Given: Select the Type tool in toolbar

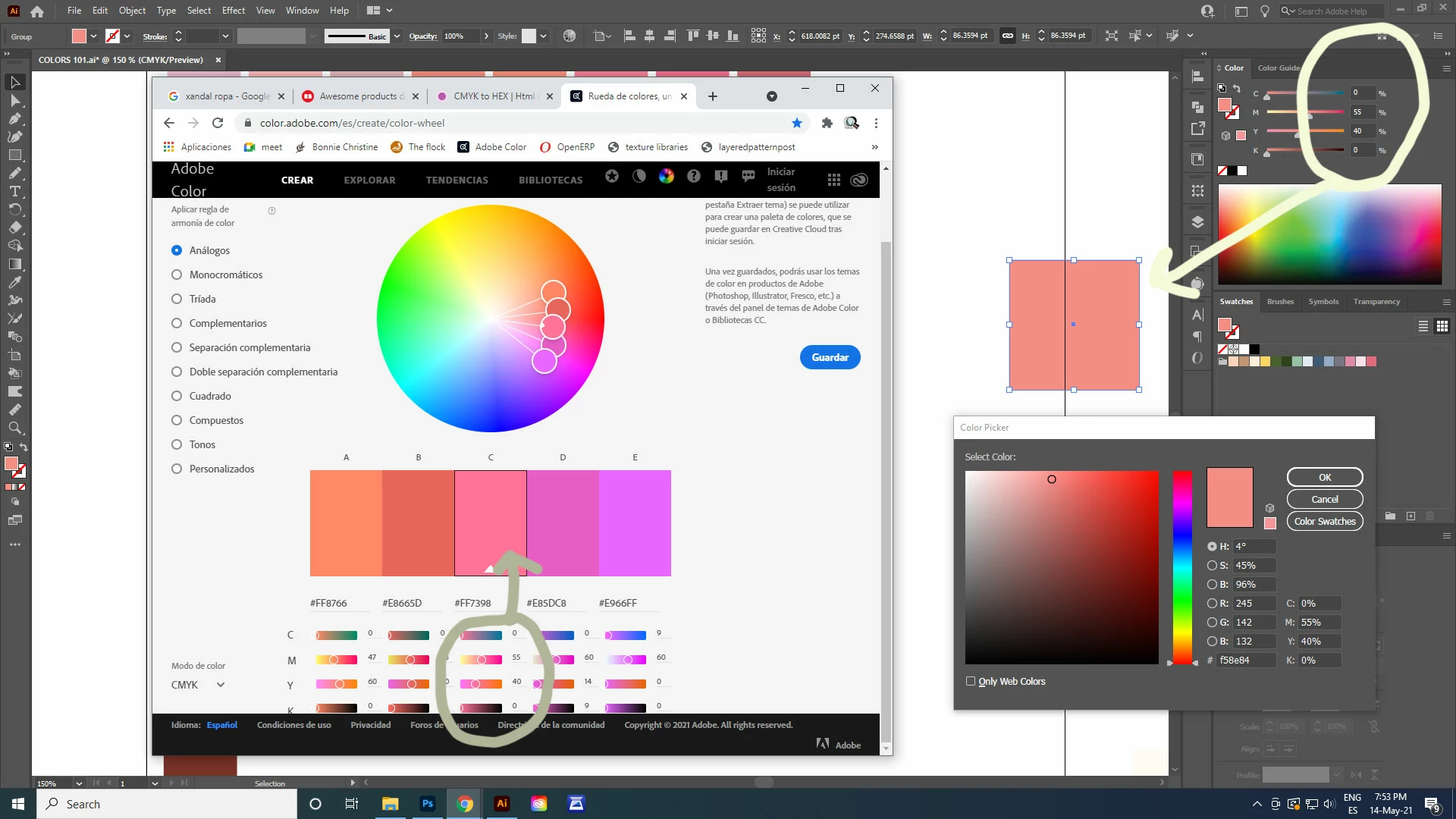Looking at the screenshot, I should 15,191.
